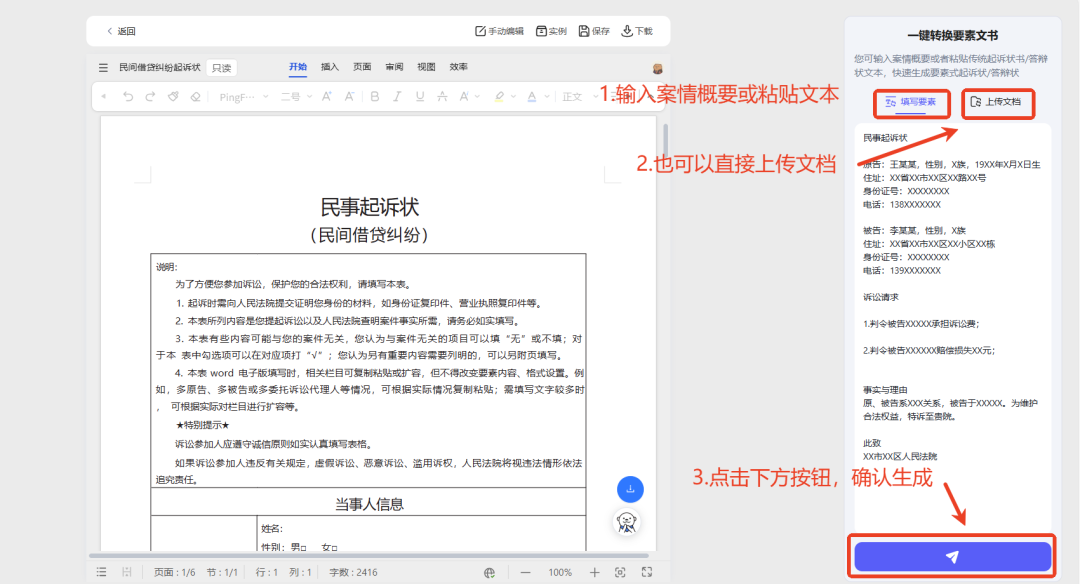Click the decrease font size icon
Image resolution: width=1080 pixels, height=584 pixels.
point(349,97)
